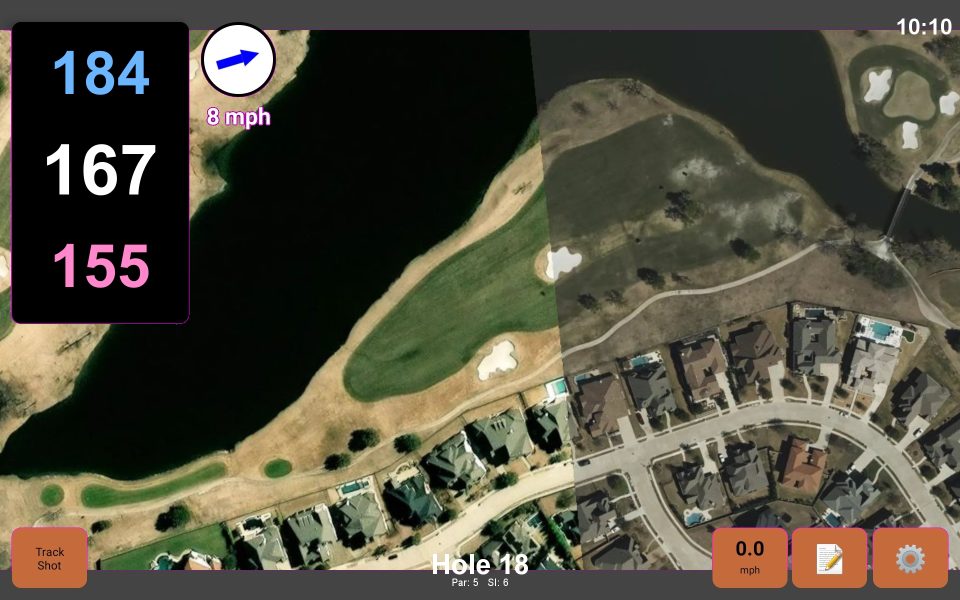This screenshot has height=600, width=960.
Task: Select the 8 mph wind speed label
Action: coord(238,116)
